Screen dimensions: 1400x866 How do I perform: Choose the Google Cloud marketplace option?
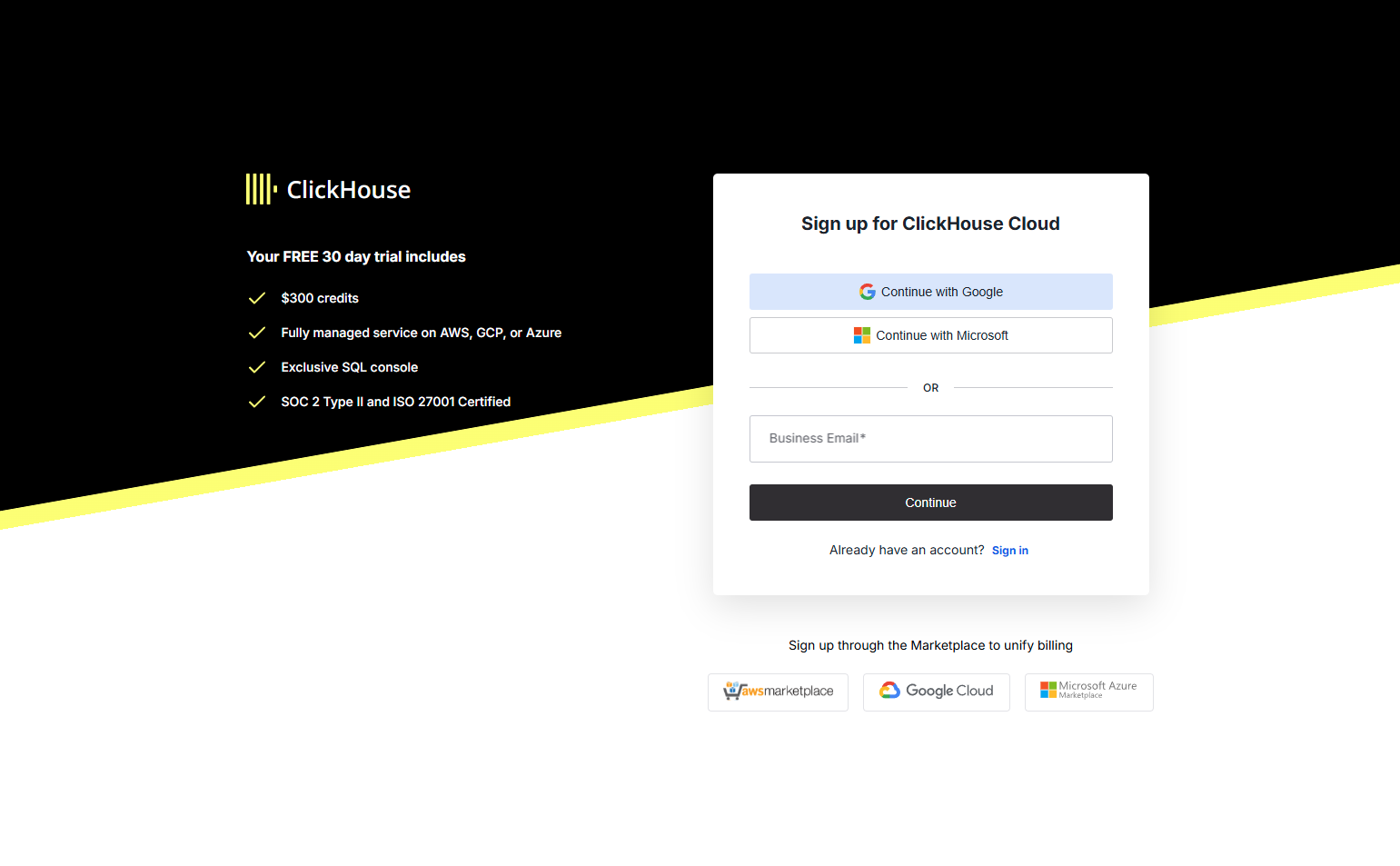[x=936, y=692]
